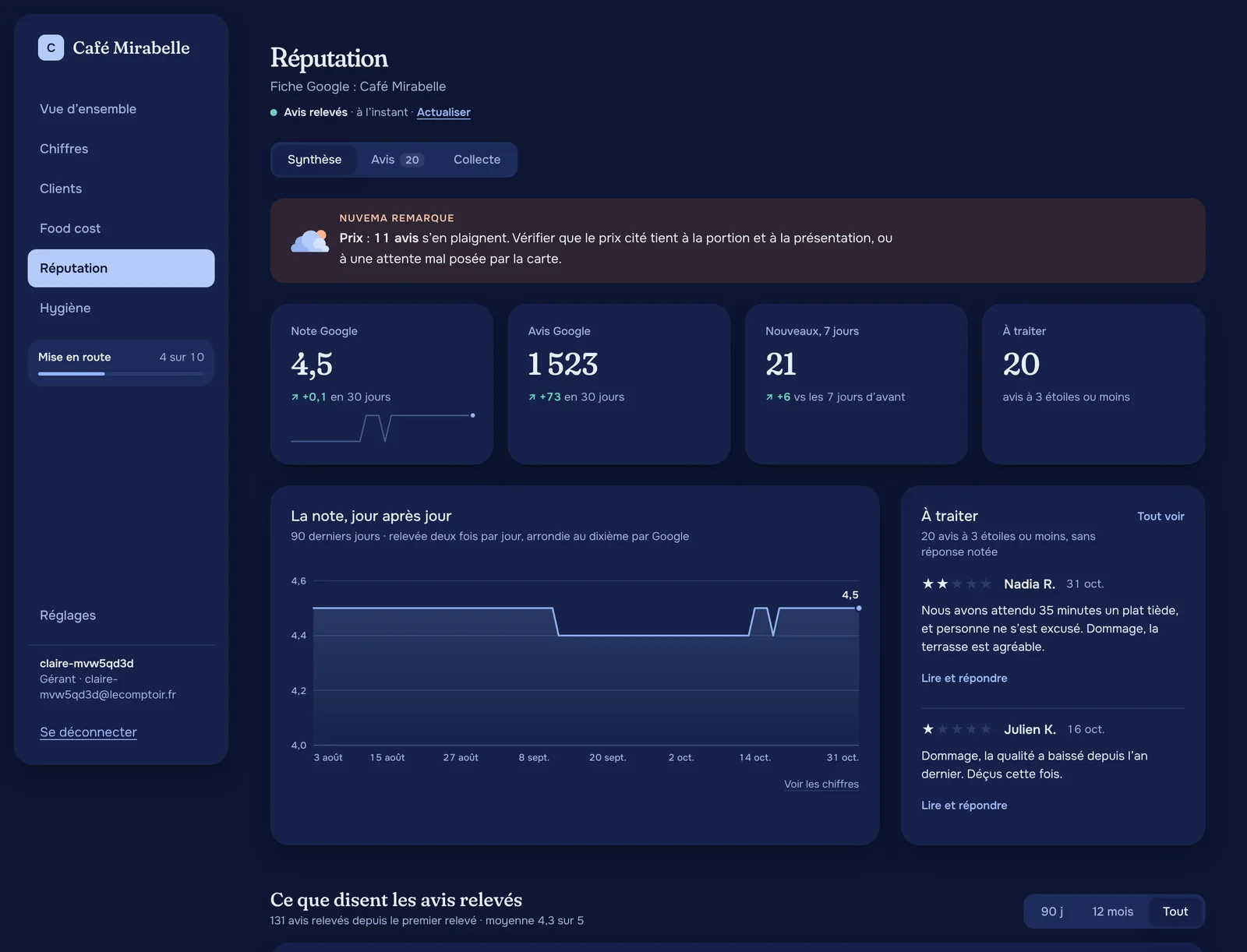Click the Ce que disent les avis relevés heading
This screenshot has width=1247, height=952.
click(x=396, y=900)
